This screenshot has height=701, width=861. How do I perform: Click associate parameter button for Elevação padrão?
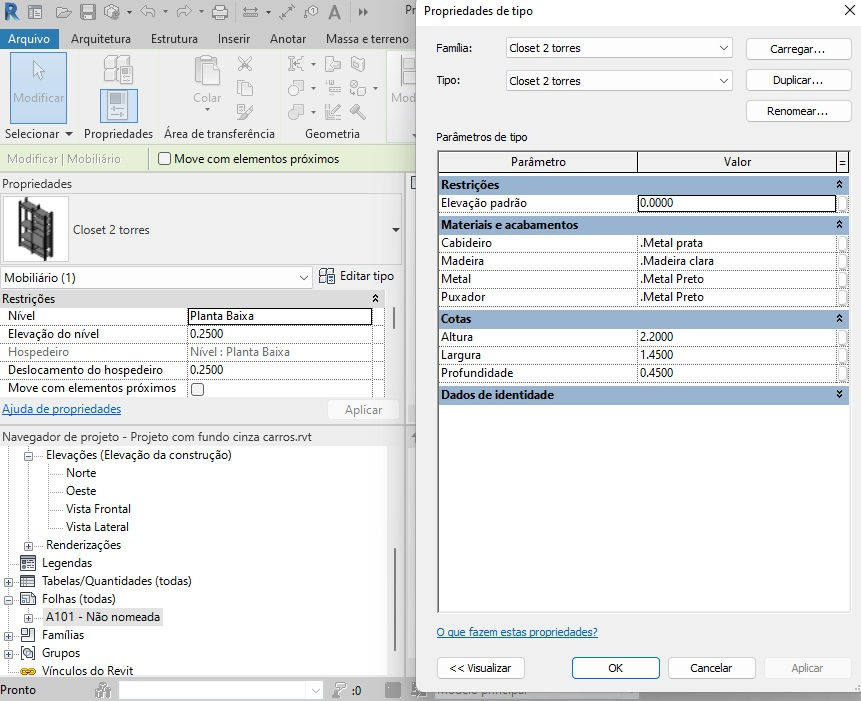coord(842,204)
